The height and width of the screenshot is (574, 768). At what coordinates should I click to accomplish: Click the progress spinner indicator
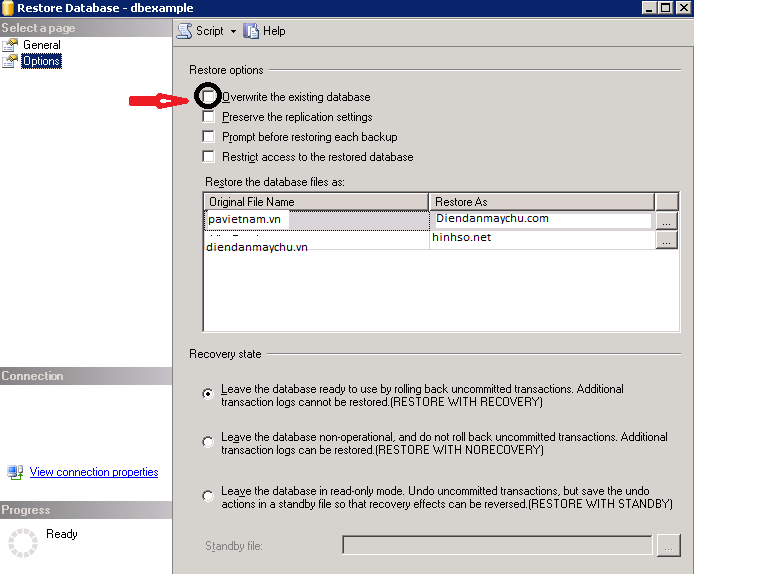tap(23, 543)
